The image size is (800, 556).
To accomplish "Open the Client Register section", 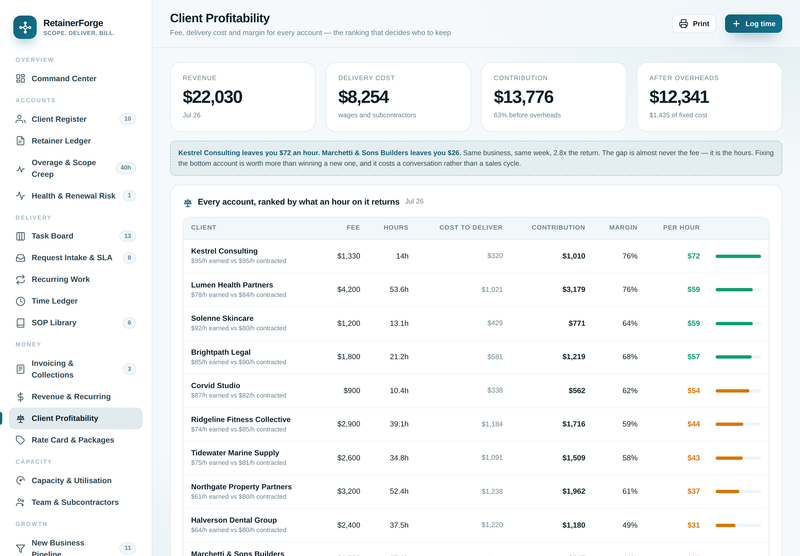I will [76, 119].
